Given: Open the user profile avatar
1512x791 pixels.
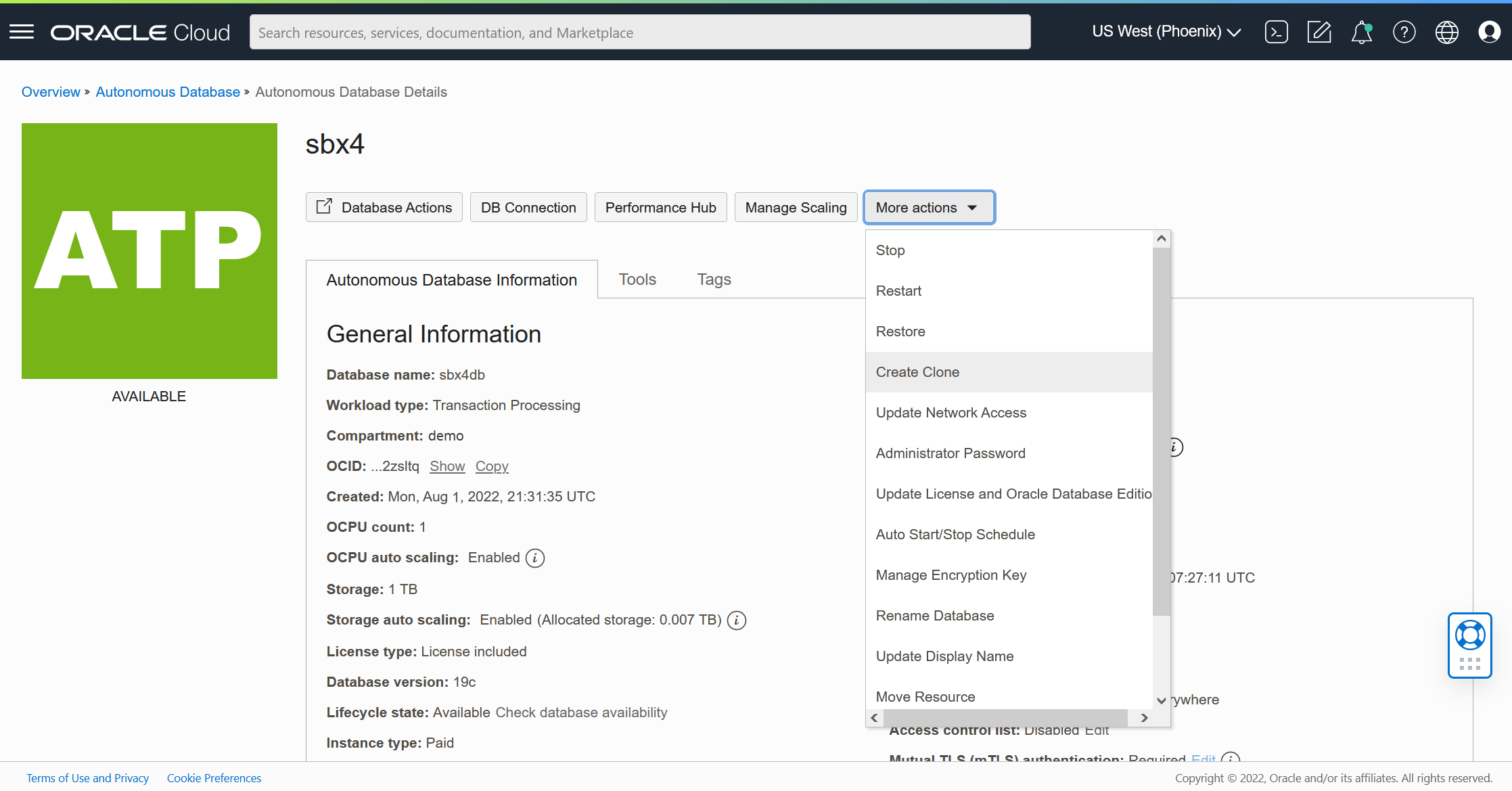Looking at the screenshot, I should tap(1489, 32).
